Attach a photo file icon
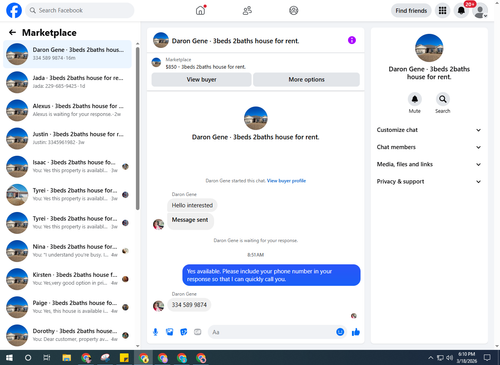This screenshot has height=365, width=500. 170,332
